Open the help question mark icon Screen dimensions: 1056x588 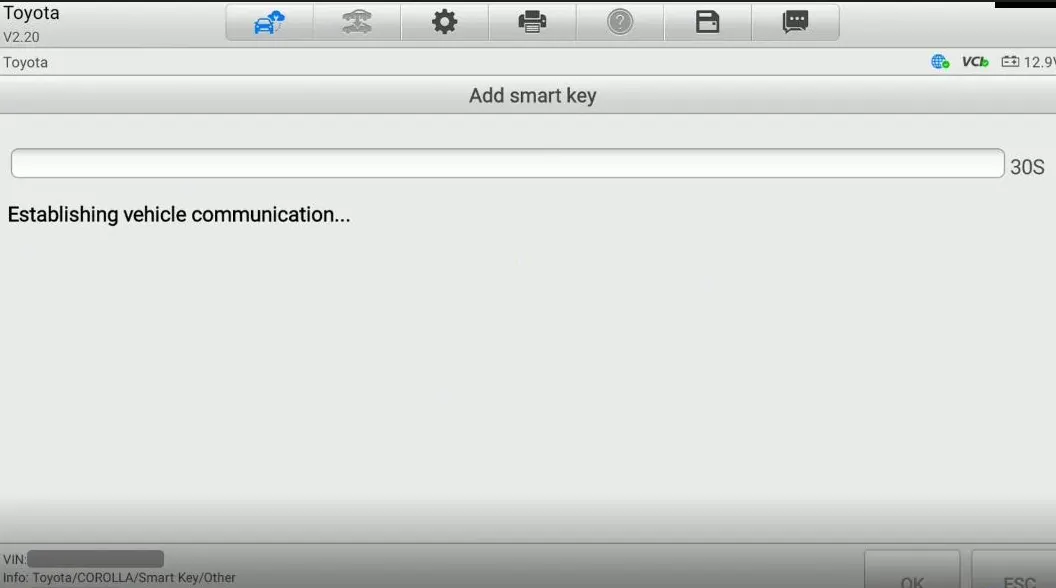620,22
